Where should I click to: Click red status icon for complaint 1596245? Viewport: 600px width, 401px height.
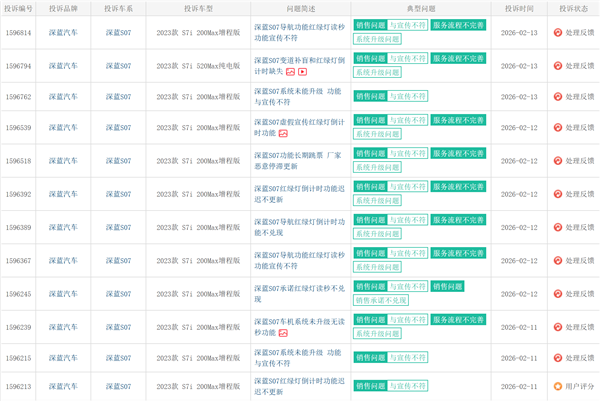click(557, 295)
